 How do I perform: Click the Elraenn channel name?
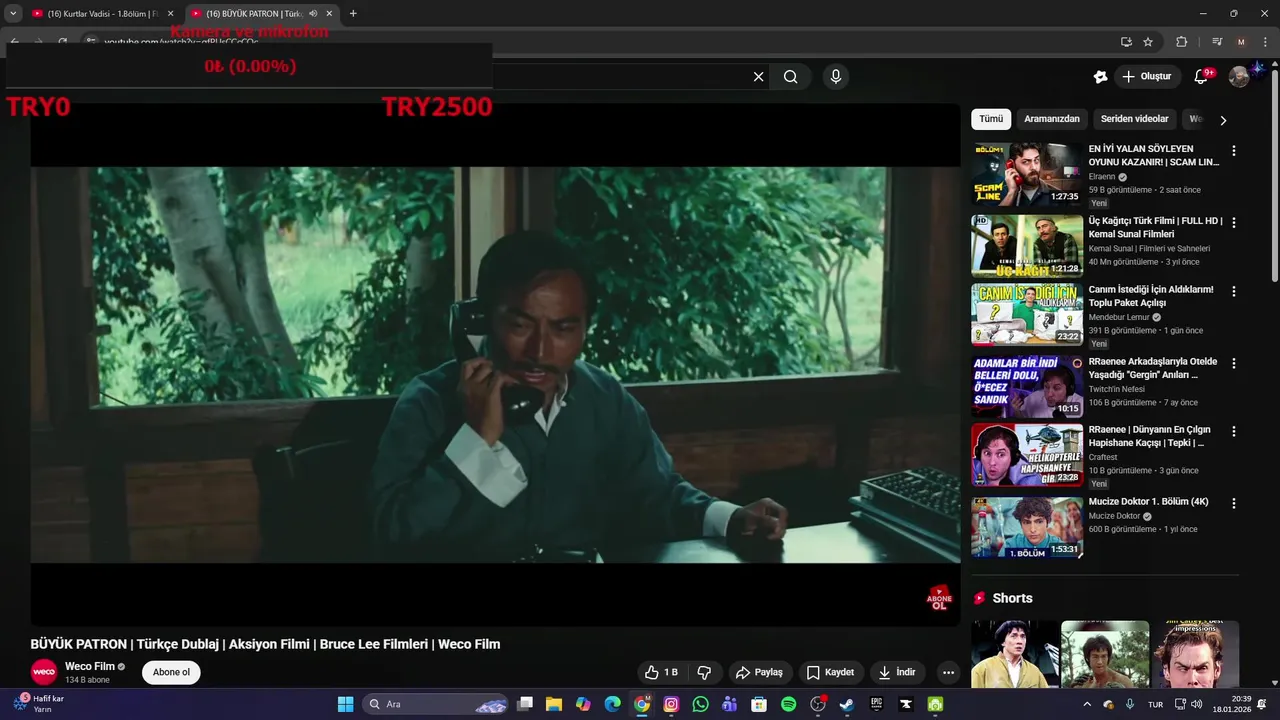(1102, 177)
